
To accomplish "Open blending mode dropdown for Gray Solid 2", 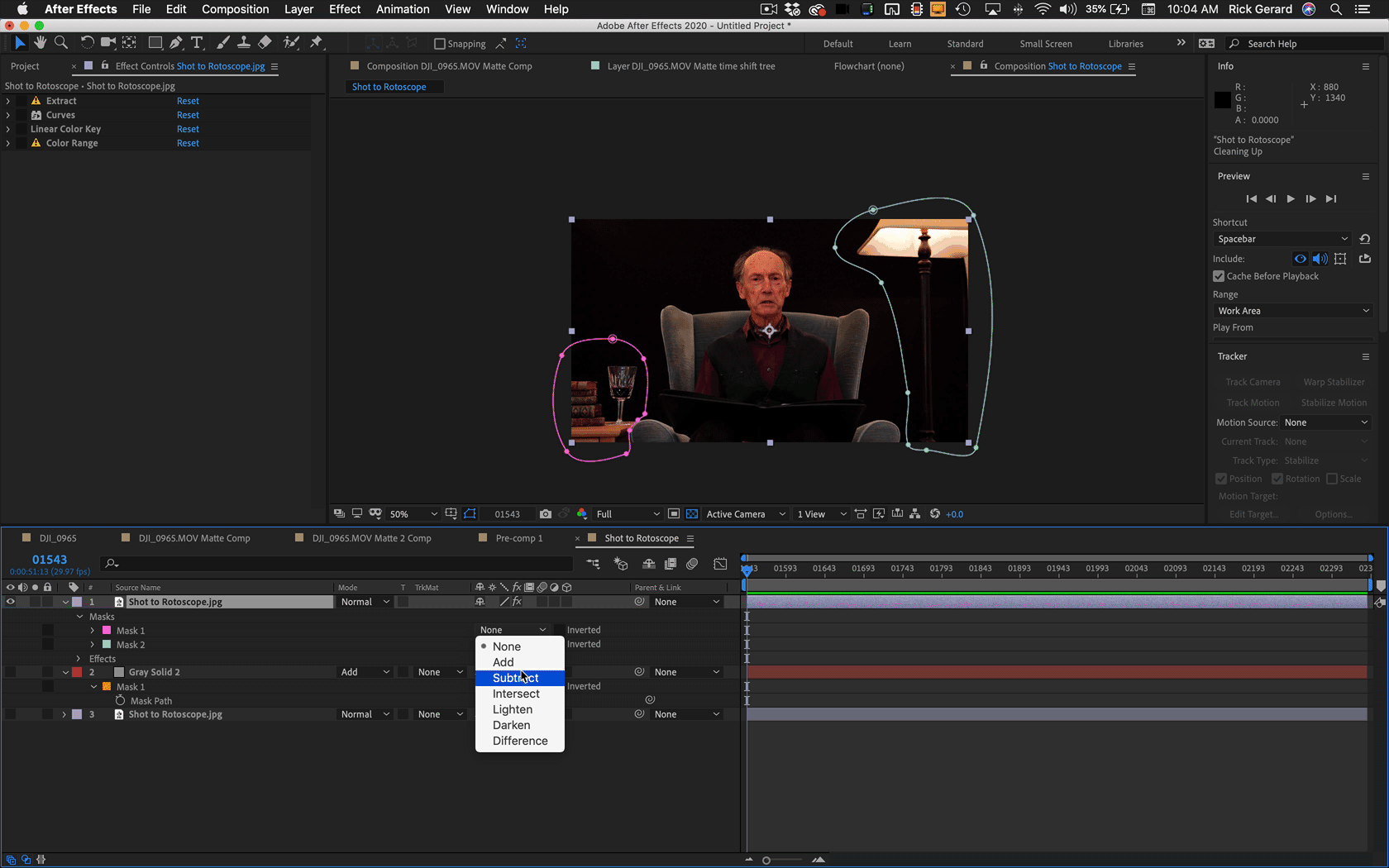I will (x=365, y=672).
